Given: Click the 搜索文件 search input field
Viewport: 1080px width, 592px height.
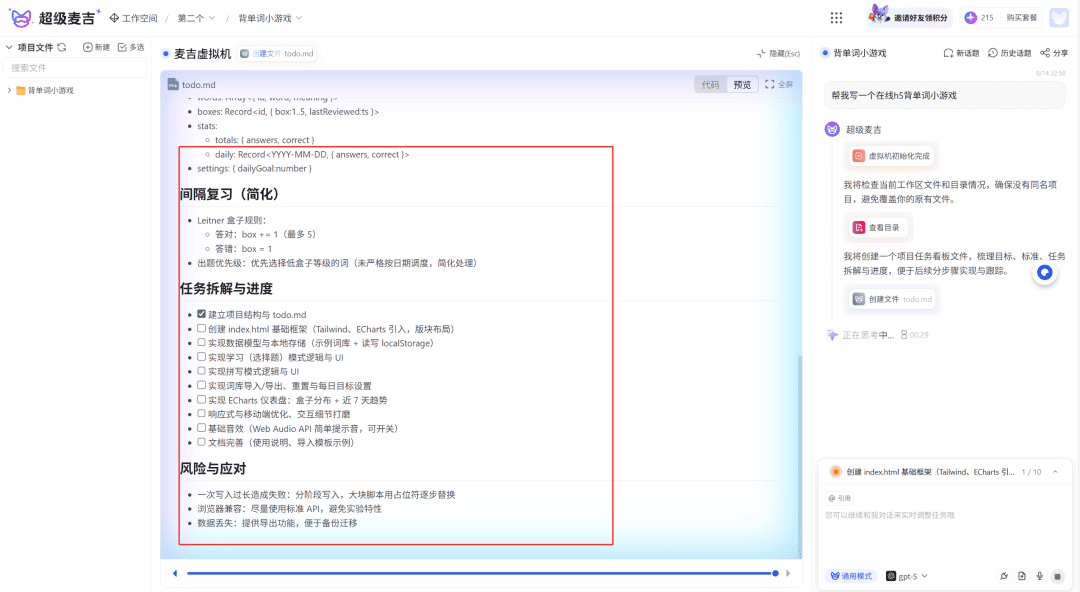Looking at the screenshot, I should coord(75,68).
